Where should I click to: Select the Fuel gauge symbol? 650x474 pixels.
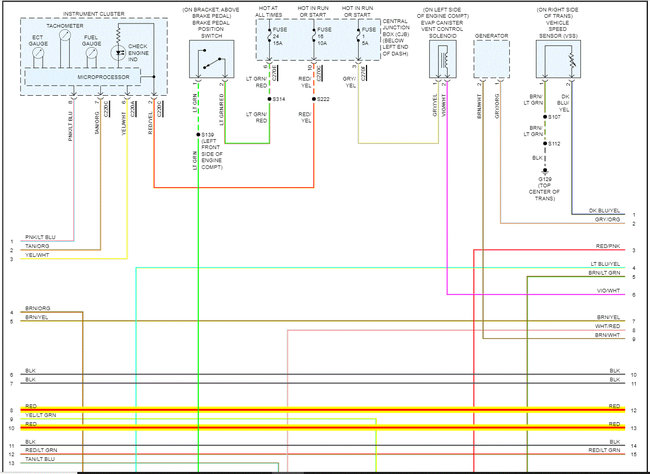(x=92, y=53)
